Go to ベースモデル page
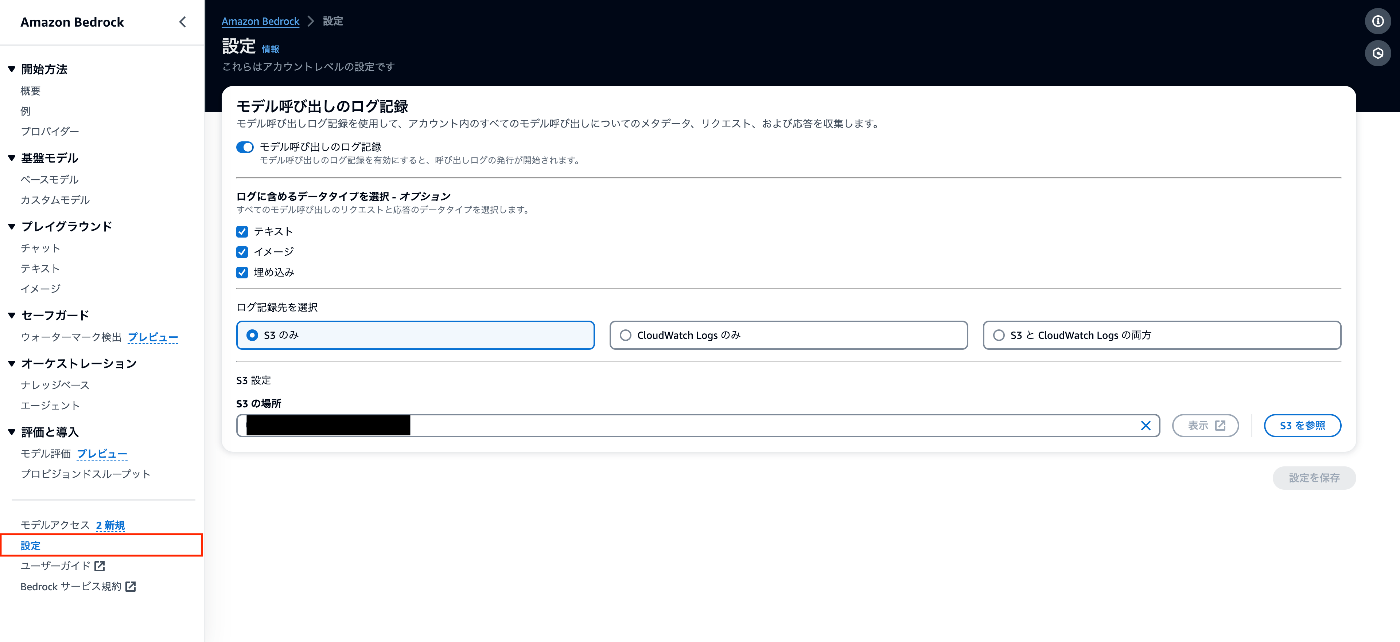The image size is (1400, 642). coord(50,180)
